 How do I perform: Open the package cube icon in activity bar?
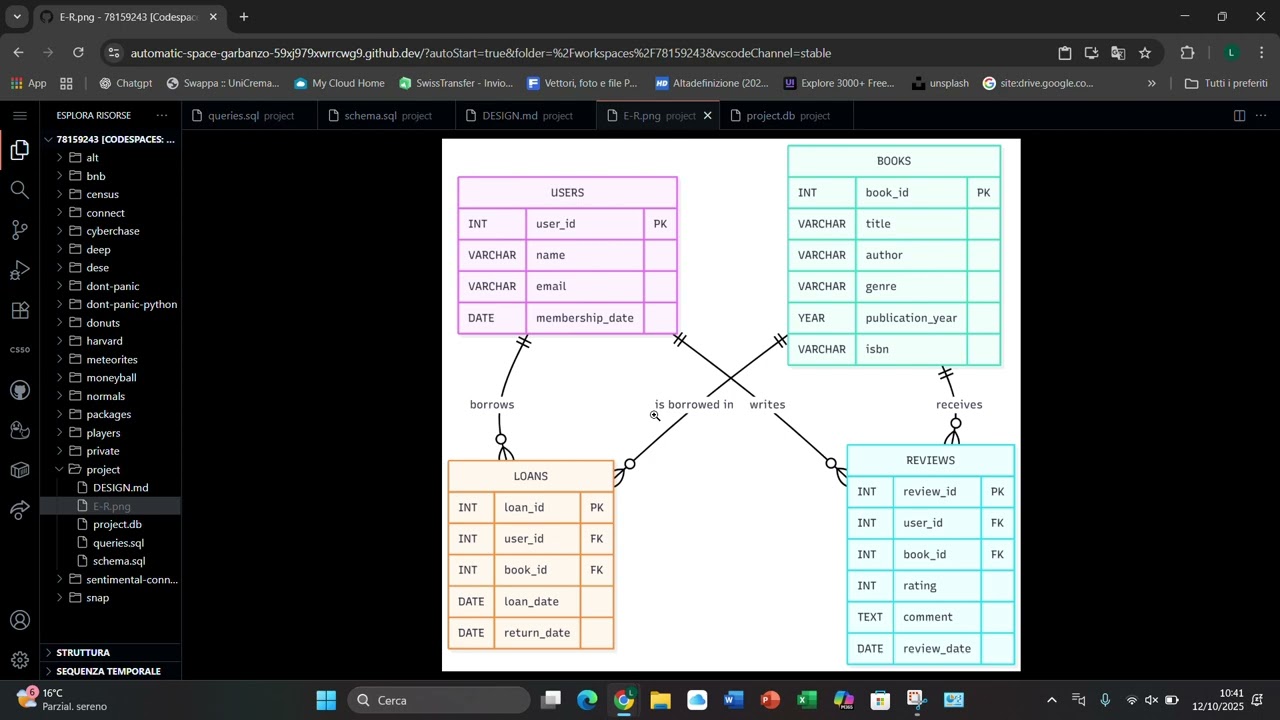pos(20,470)
